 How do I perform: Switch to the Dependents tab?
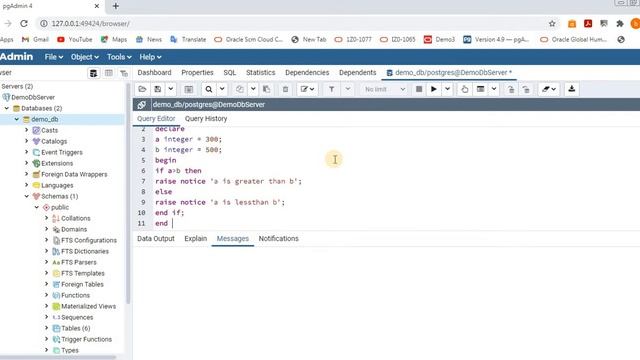click(357, 72)
